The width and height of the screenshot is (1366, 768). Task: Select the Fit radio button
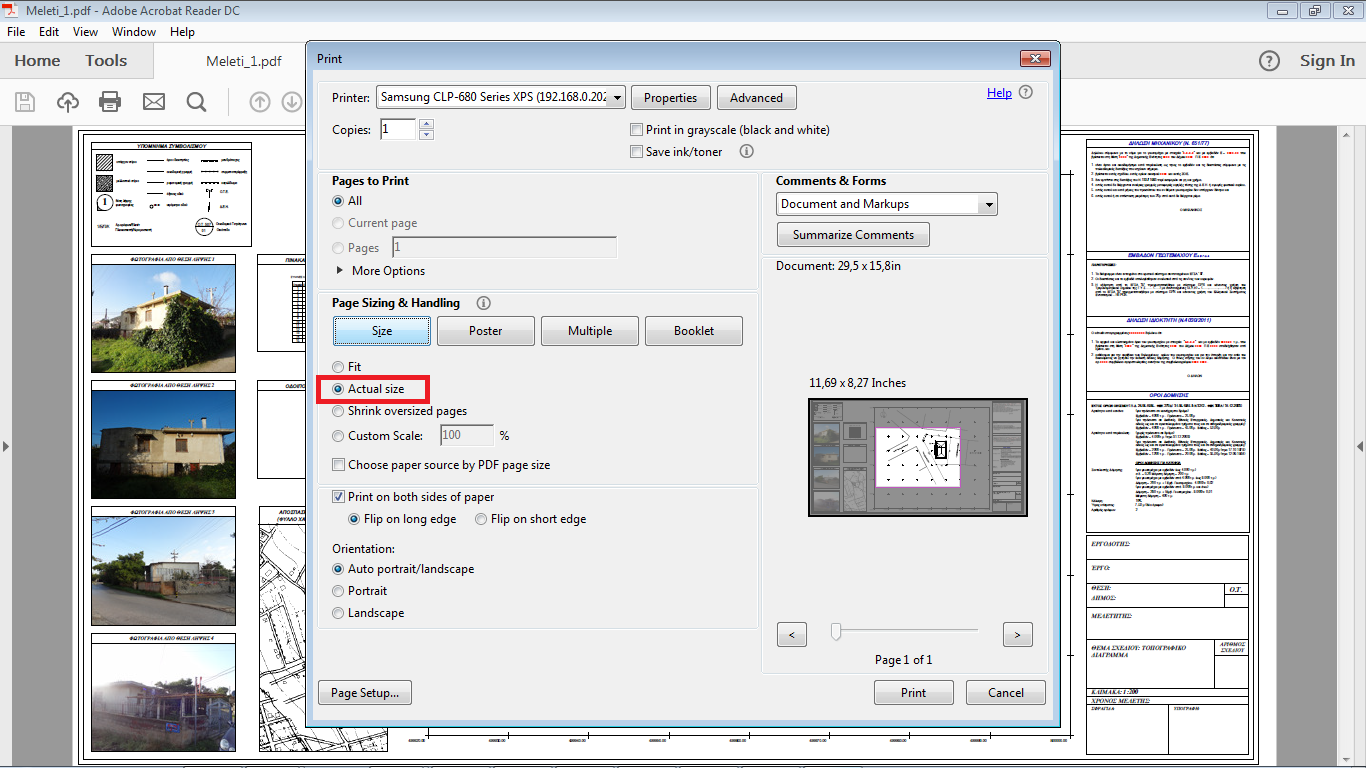tap(338, 367)
